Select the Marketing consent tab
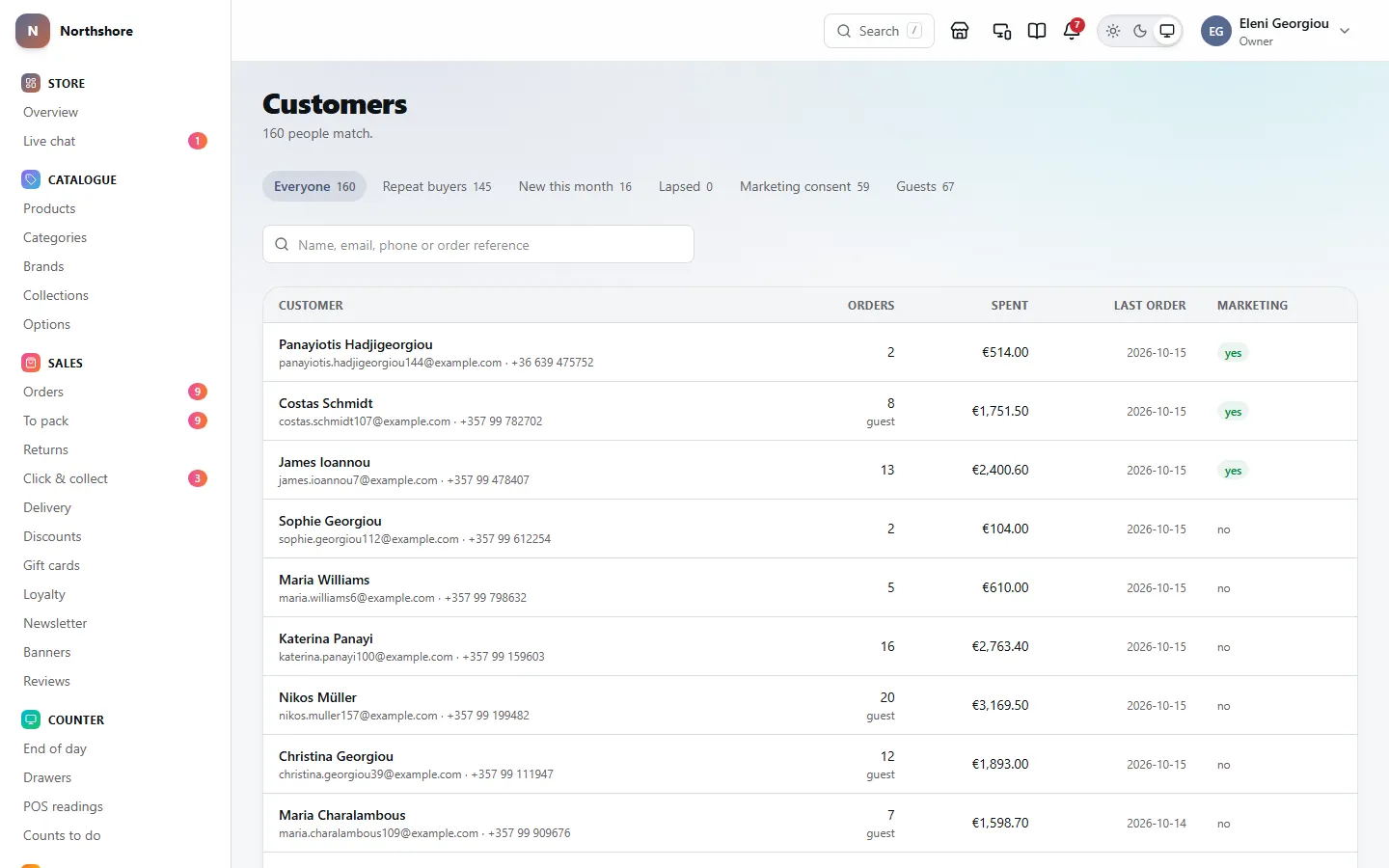Viewport: 1389px width, 868px height. [804, 186]
